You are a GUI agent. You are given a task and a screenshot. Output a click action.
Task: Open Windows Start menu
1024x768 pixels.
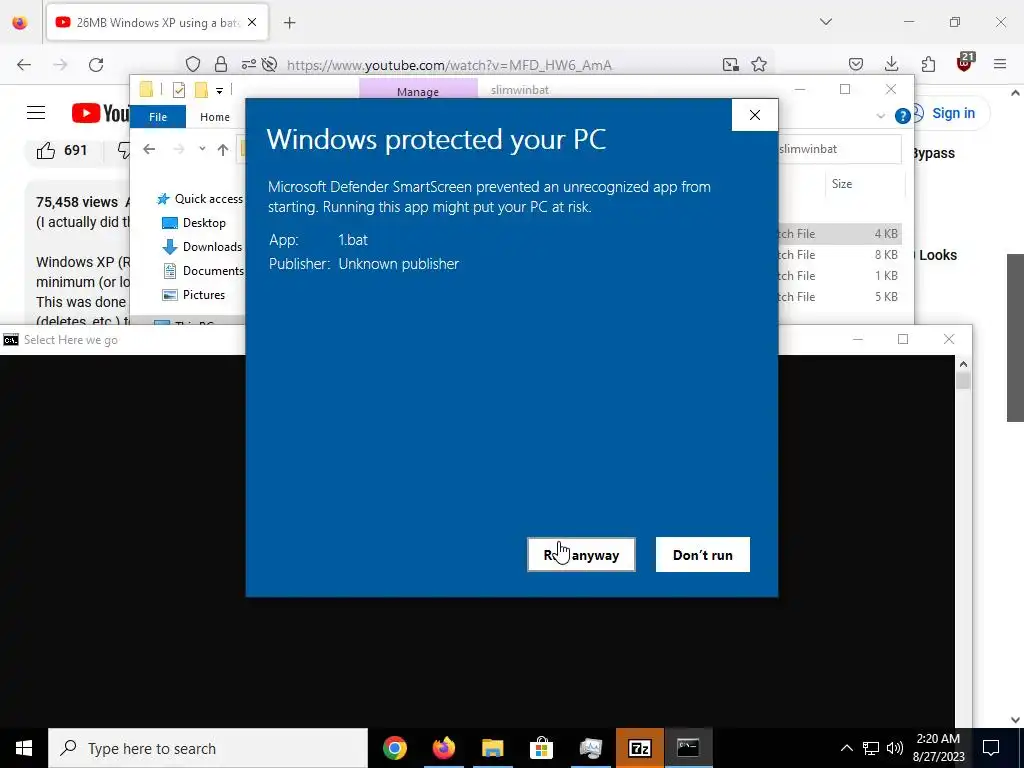pos(24,748)
